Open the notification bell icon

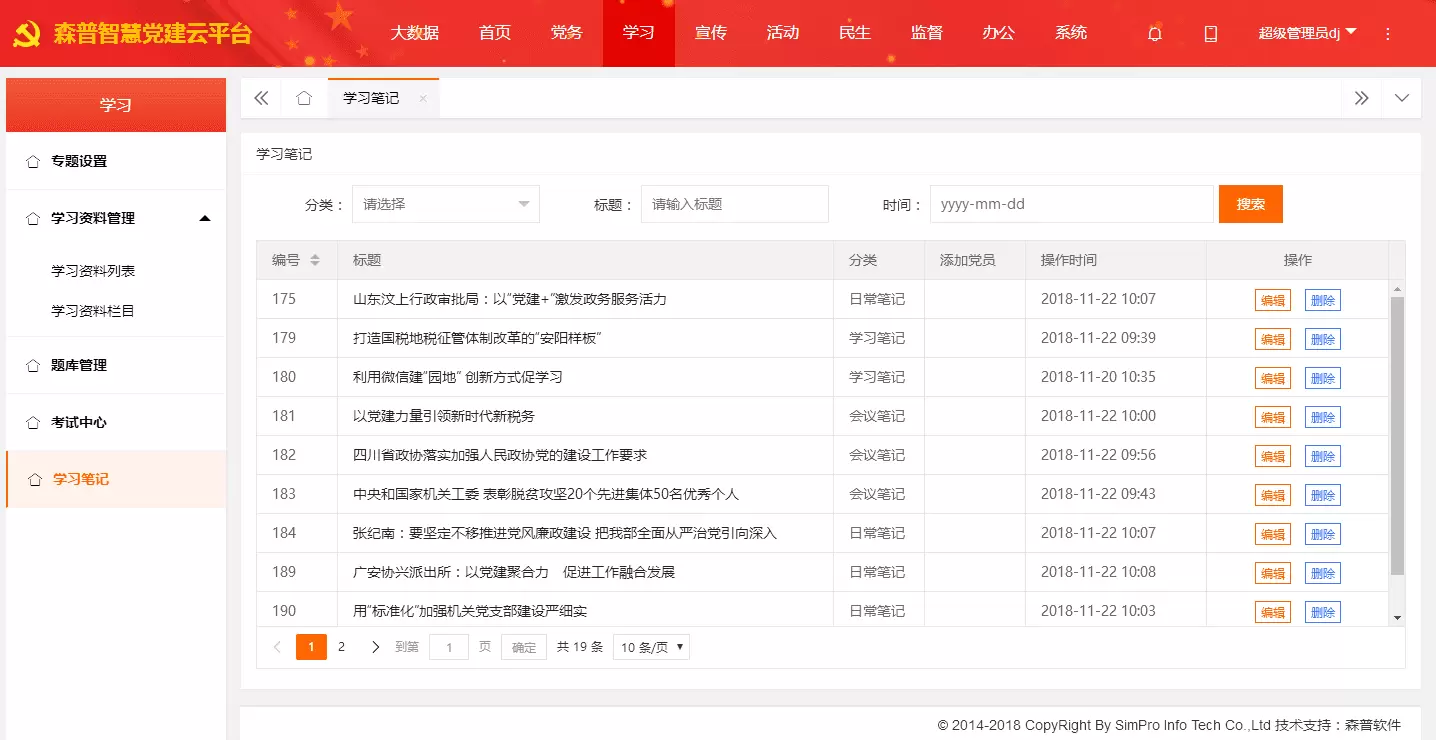click(x=1155, y=33)
